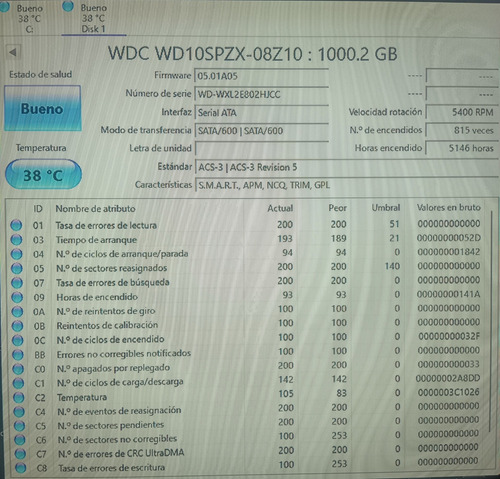Click raw value 0000000032F

[x=449, y=336]
